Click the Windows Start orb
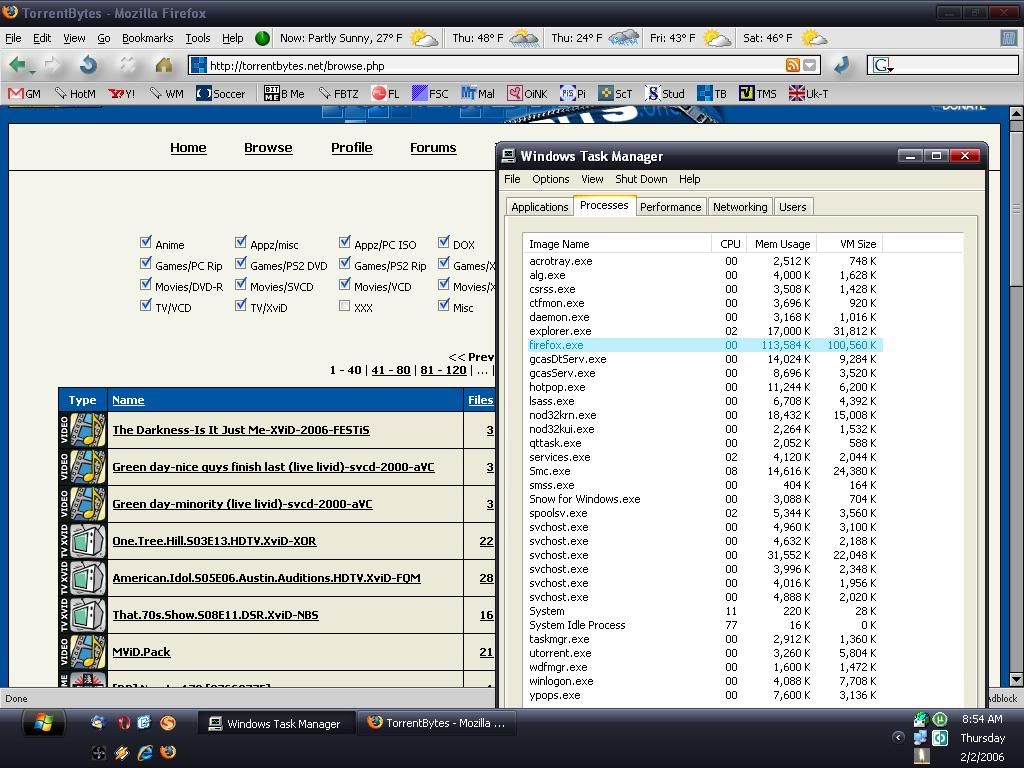 [42, 723]
